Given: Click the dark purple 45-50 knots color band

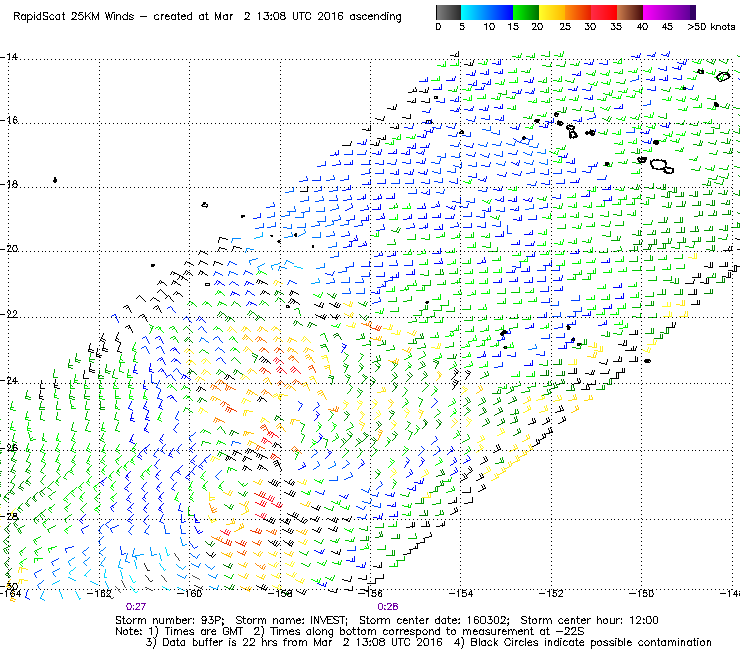Looking at the screenshot, I should coord(684,12).
